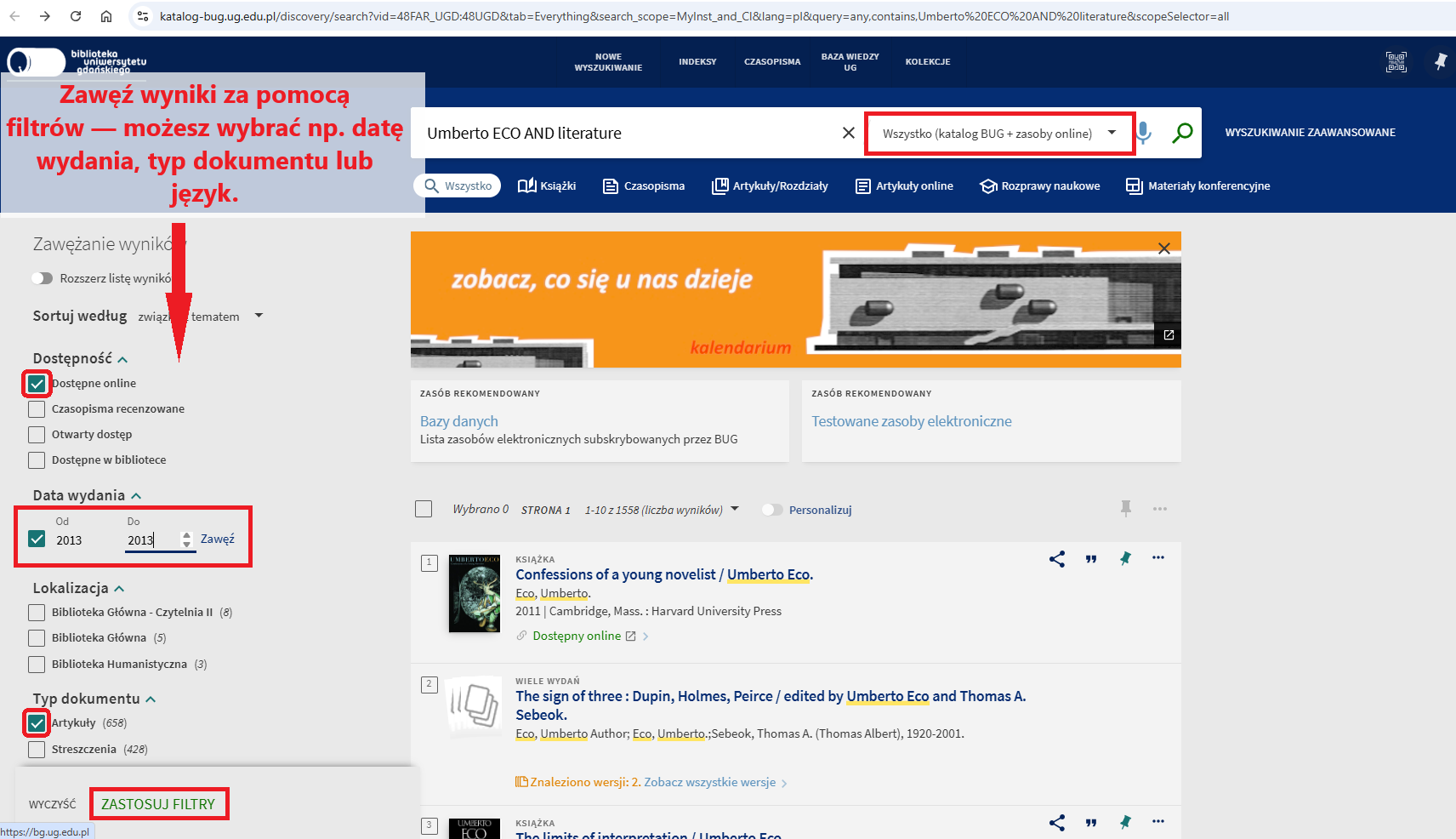Image resolution: width=1456 pixels, height=839 pixels.
Task: Check the Otwarty dostęp checkbox
Action: click(37, 435)
